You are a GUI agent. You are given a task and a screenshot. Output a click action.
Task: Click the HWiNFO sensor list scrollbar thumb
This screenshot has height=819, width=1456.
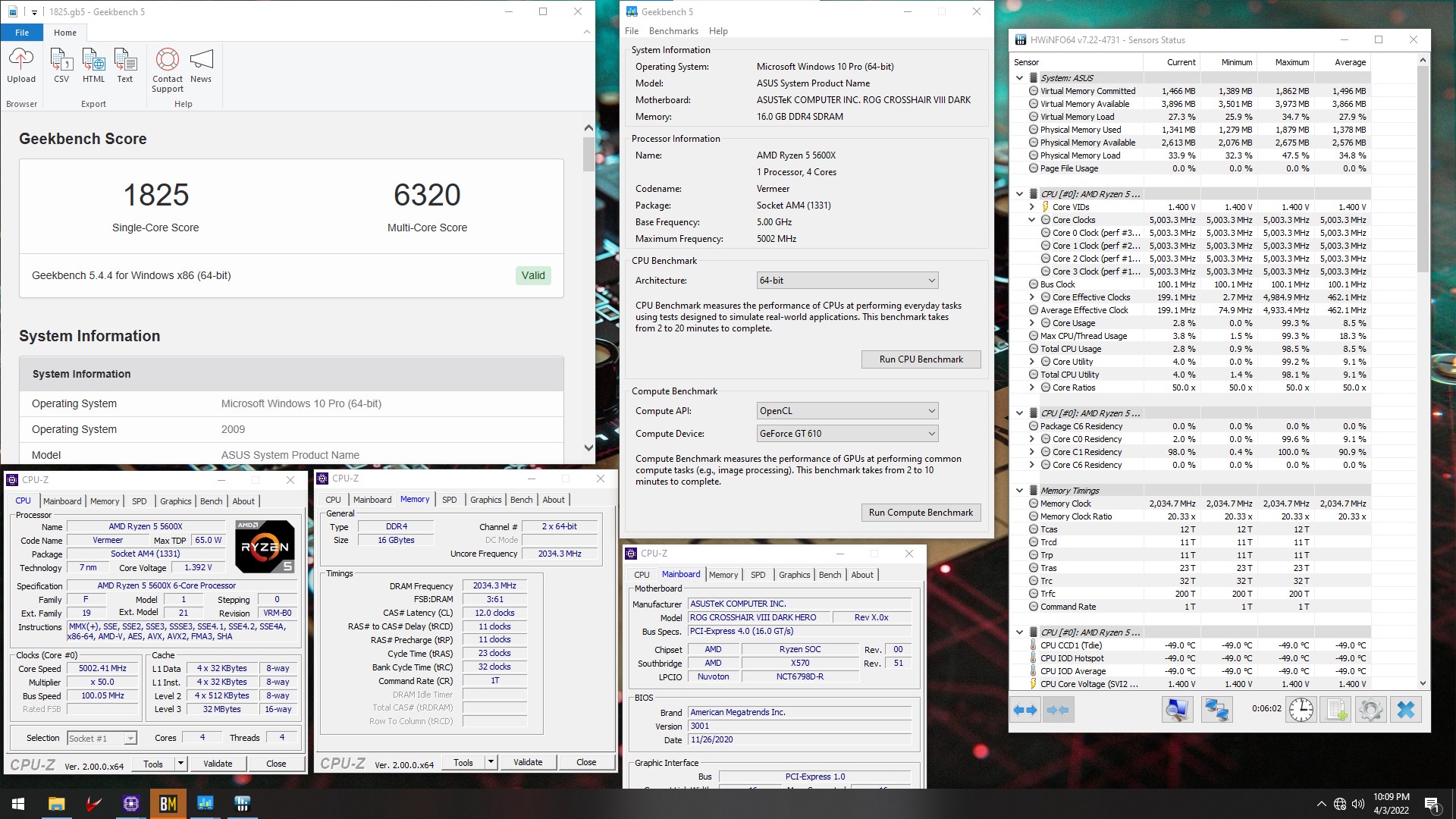click(x=1423, y=169)
